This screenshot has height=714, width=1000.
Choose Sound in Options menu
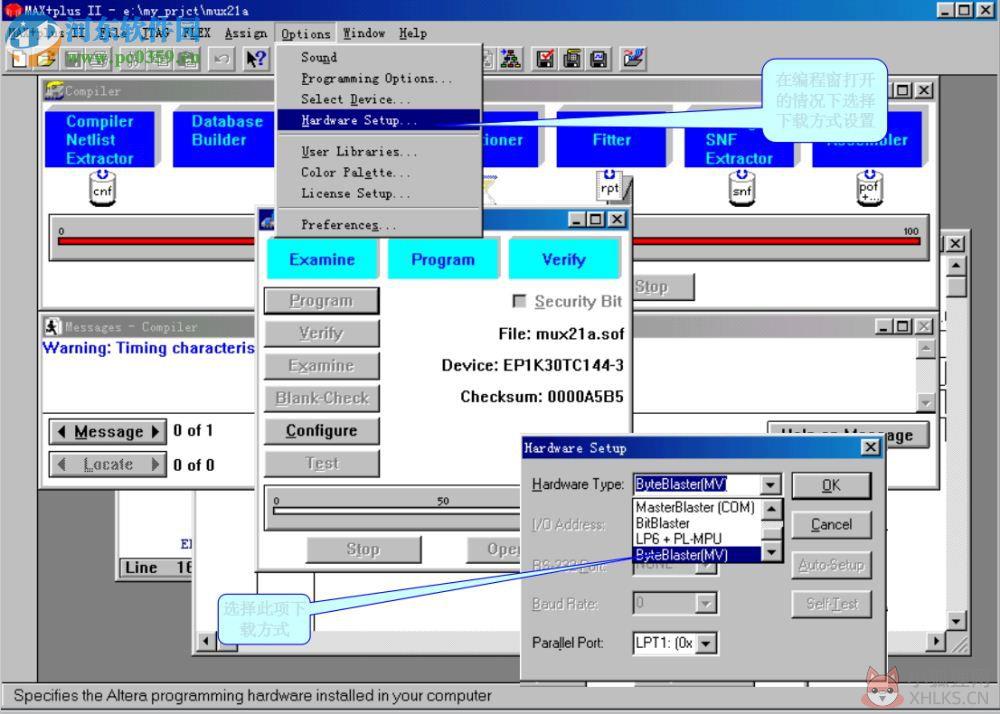[378, 57]
